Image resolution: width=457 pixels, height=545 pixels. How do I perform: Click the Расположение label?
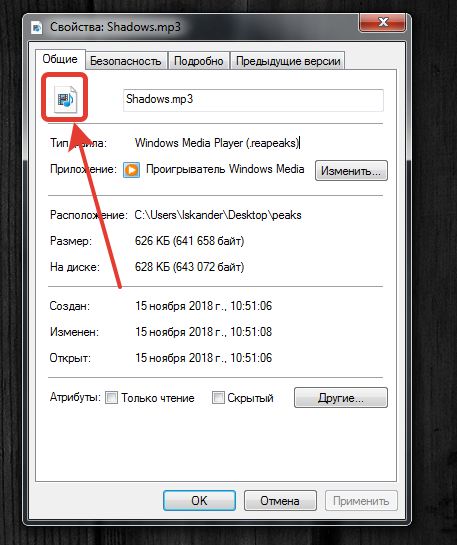pyautogui.click(x=89, y=215)
